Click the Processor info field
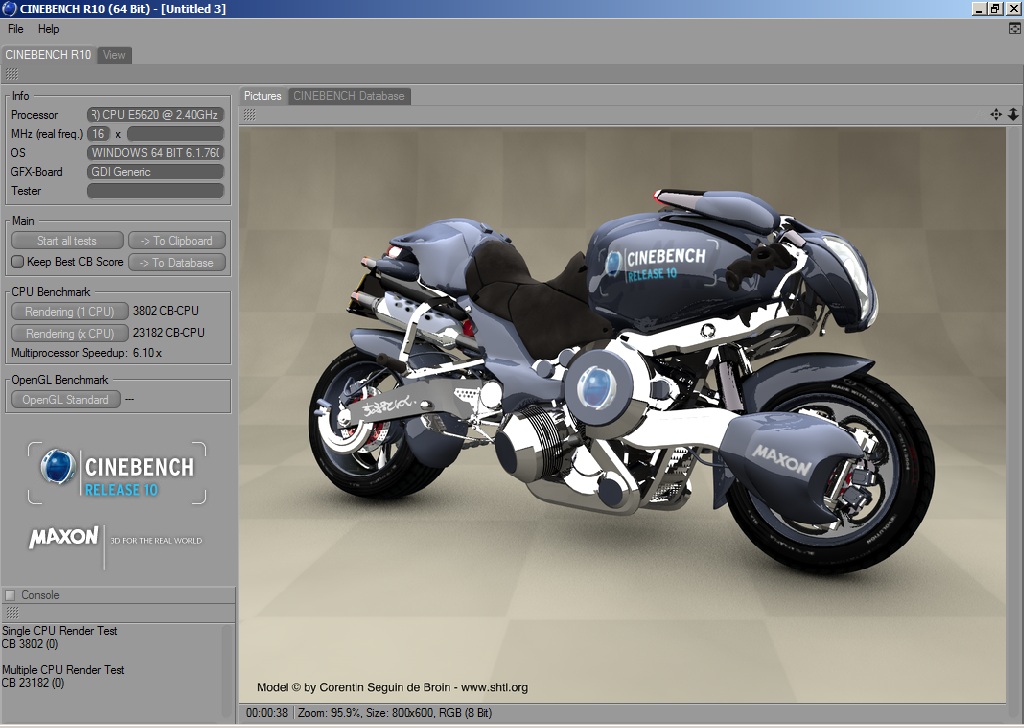1024x728 pixels. tap(155, 115)
